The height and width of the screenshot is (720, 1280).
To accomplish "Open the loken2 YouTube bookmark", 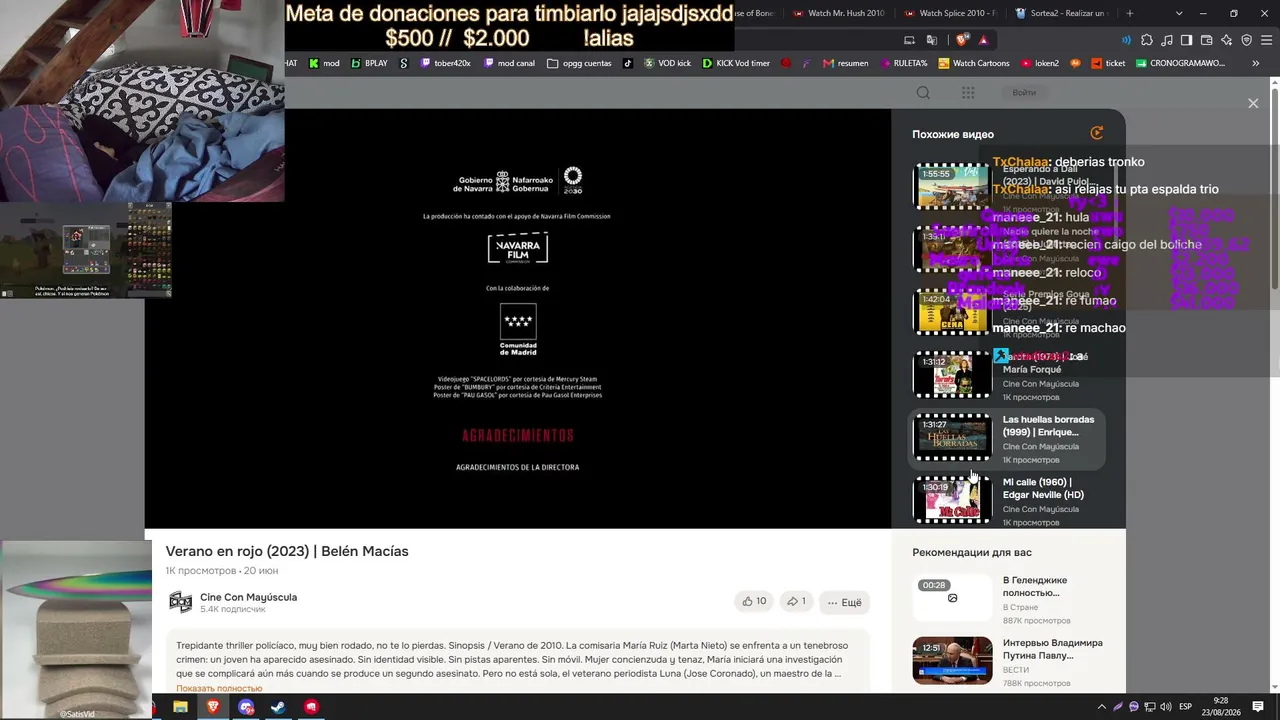I will click(x=1040, y=63).
